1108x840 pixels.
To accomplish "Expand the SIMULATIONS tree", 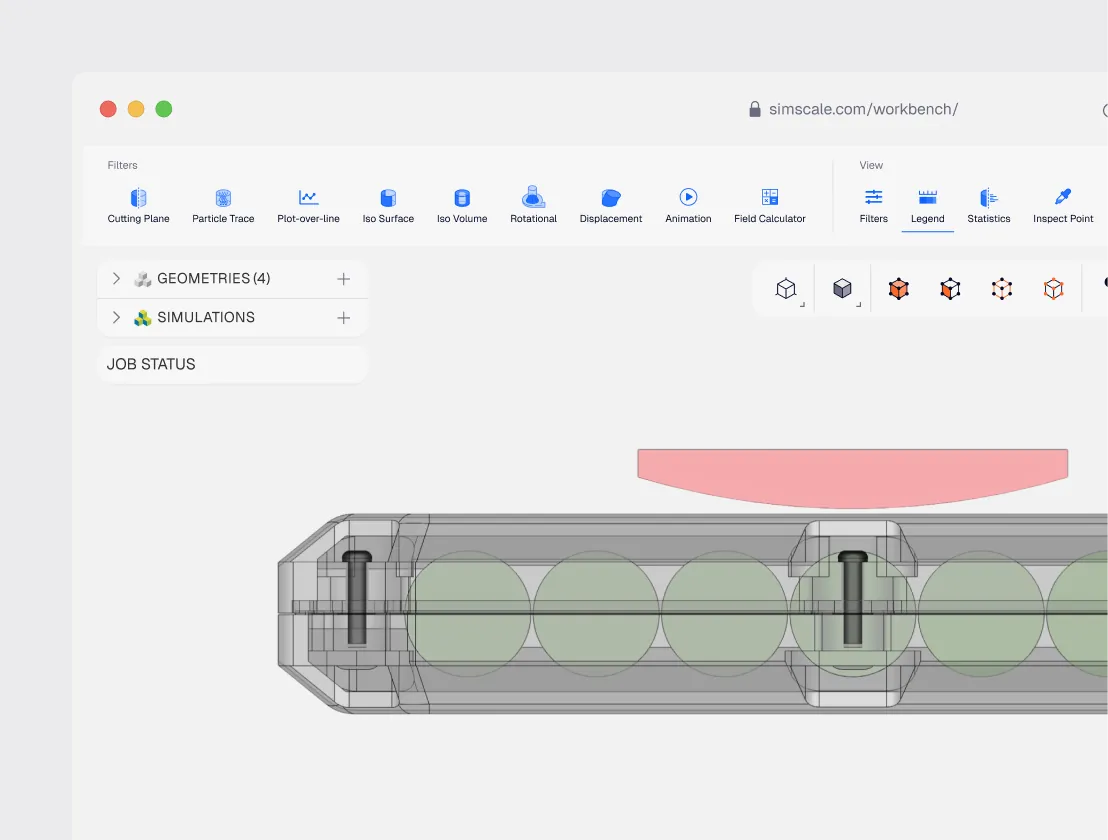I will 117,317.
